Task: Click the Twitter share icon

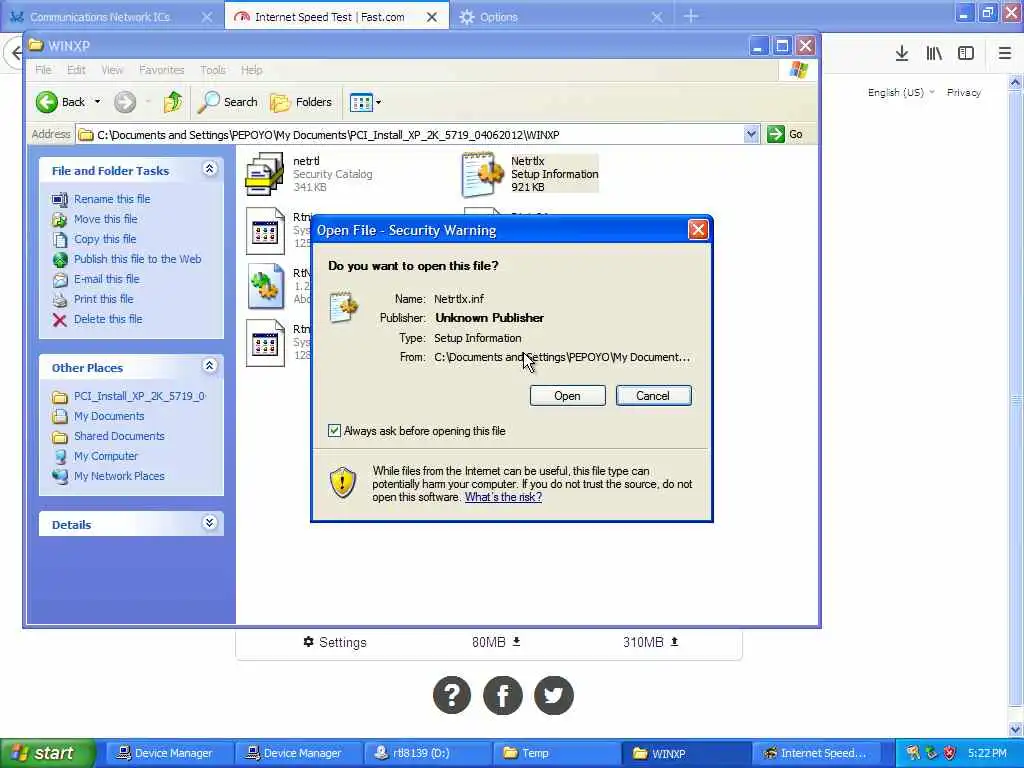Action: [554, 696]
